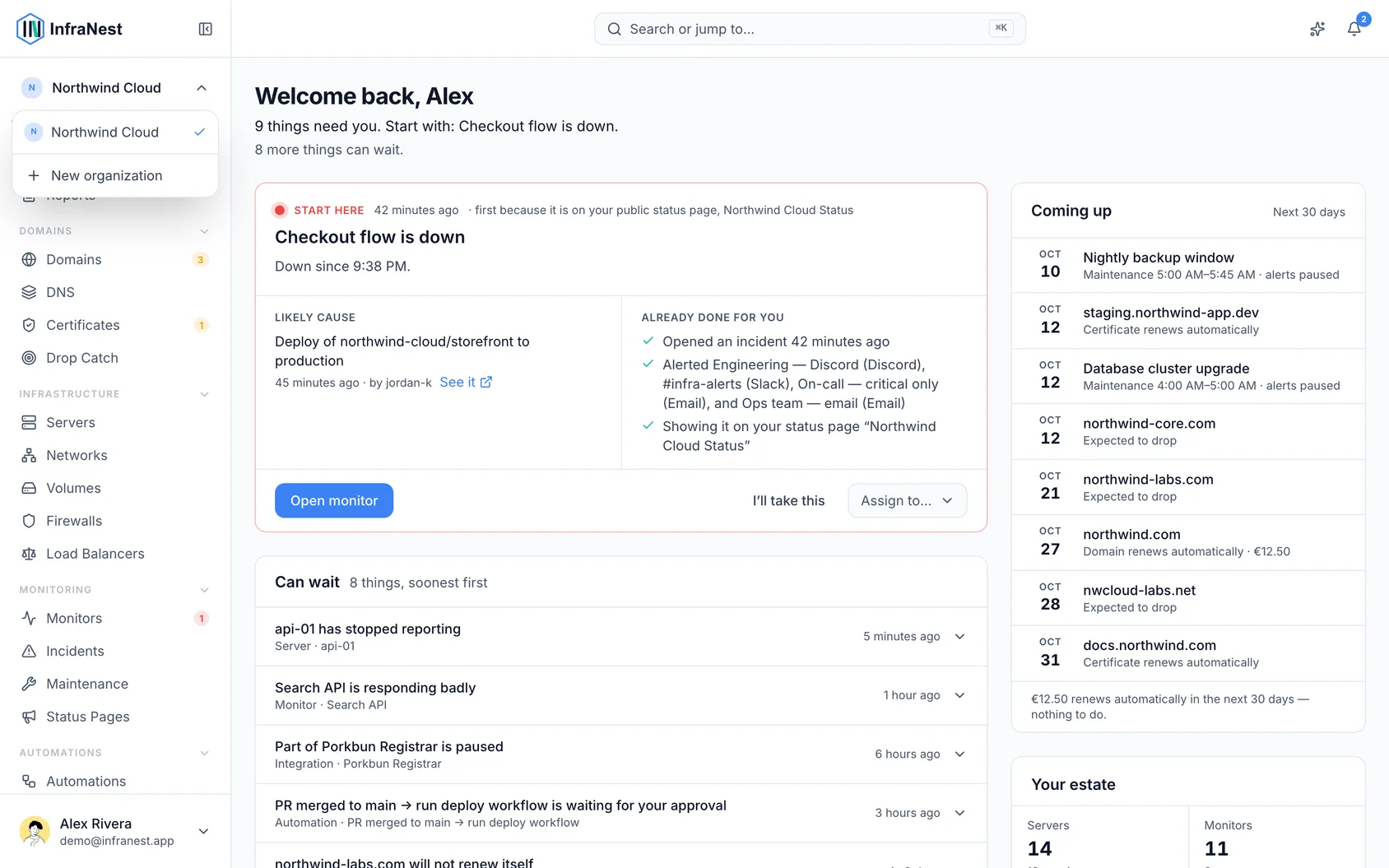The width and height of the screenshot is (1389, 868).
Task: Open Automations via its workflow icon
Action: (29, 782)
